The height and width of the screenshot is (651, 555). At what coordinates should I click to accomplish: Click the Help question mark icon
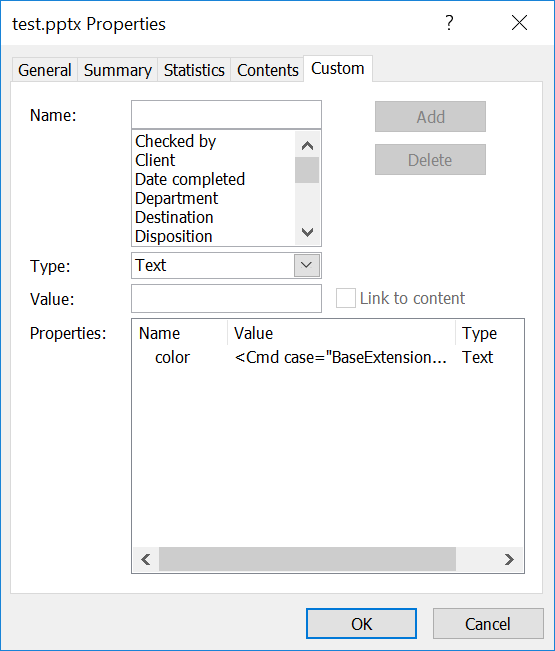(x=449, y=23)
